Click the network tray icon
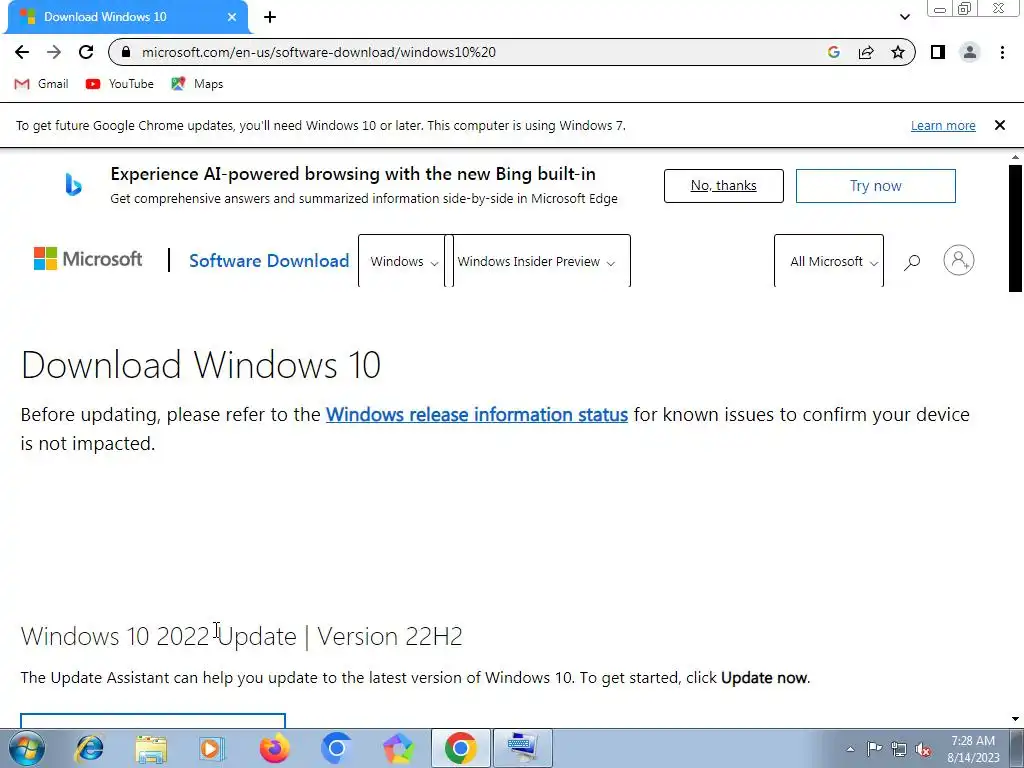The image size is (1024, 768). (x=899, y=749)
